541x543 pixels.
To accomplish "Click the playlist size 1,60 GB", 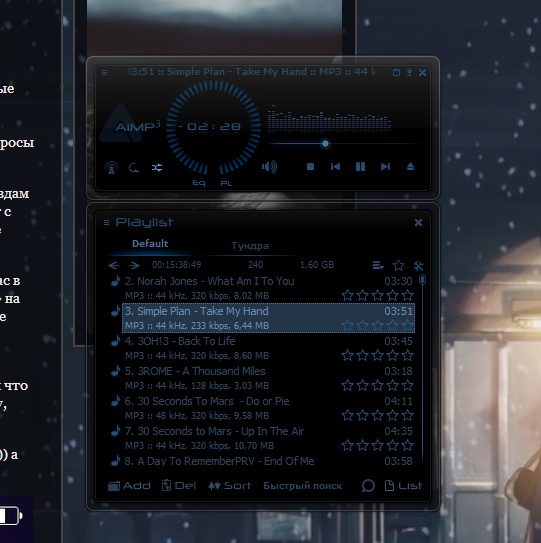I will coord(317,265).
